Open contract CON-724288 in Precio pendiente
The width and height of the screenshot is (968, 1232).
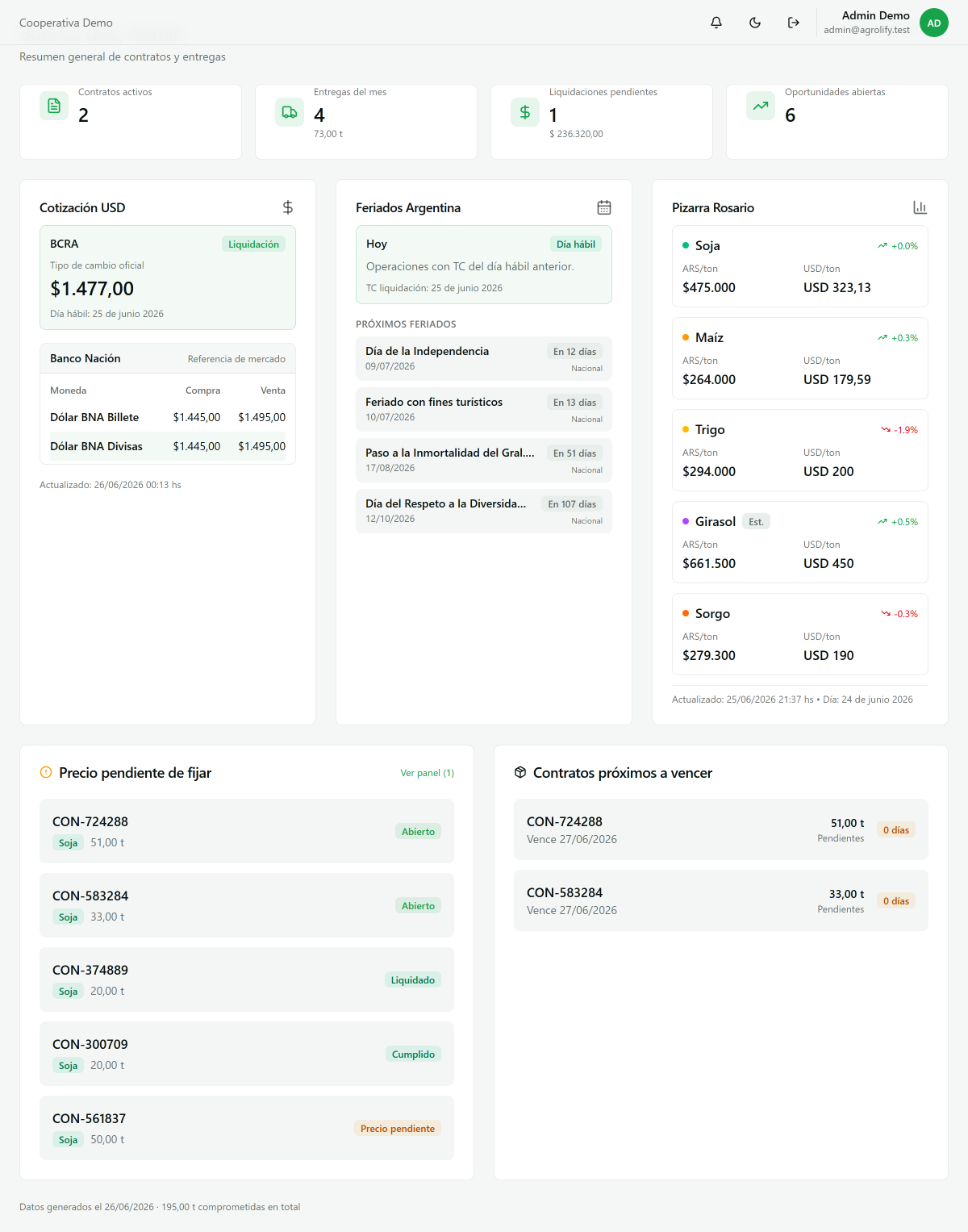247,831
